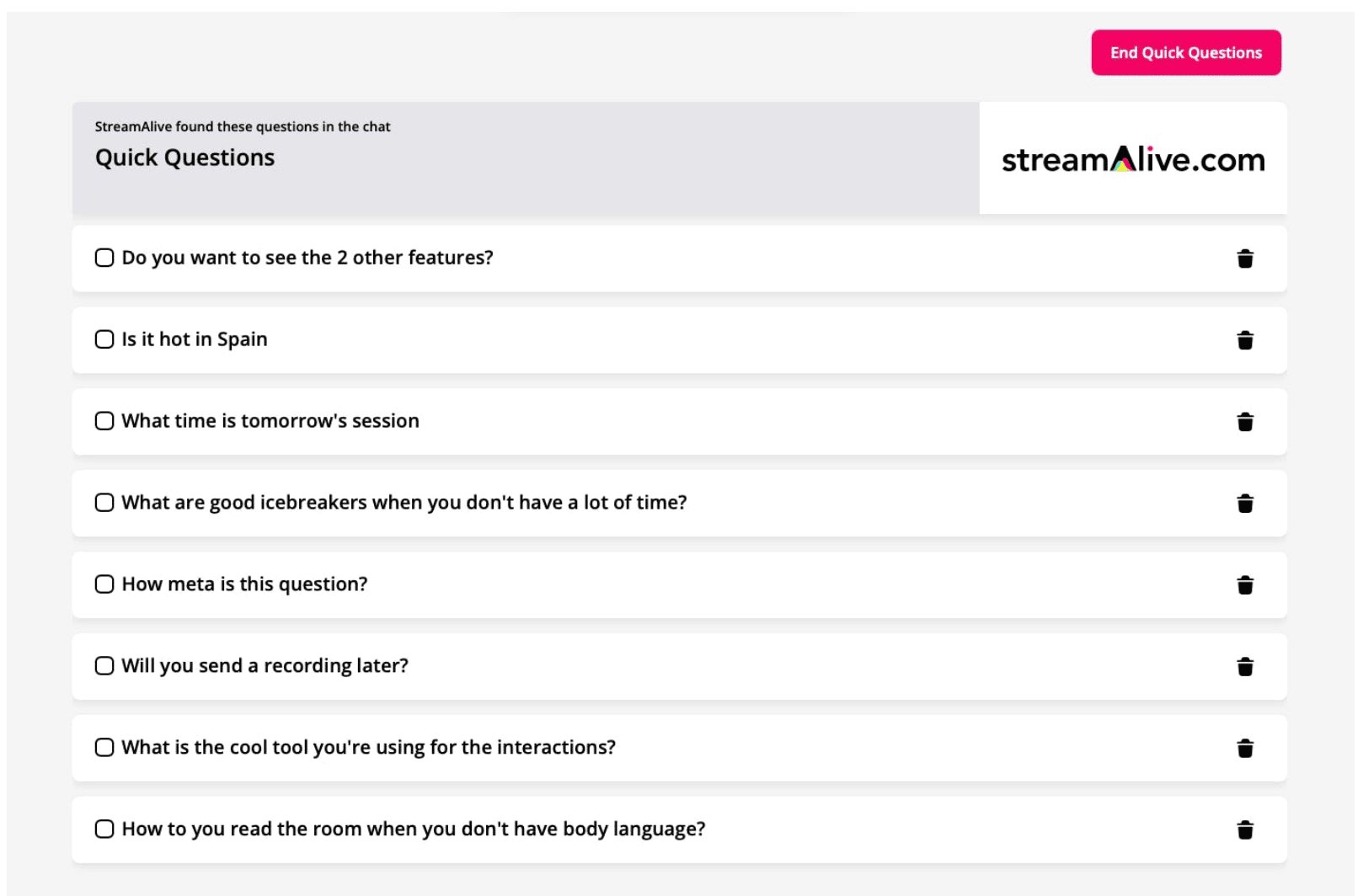This screenshot has width=1363, height=896.
Task: Delete the read the room question
Action: coord(1245,830)
